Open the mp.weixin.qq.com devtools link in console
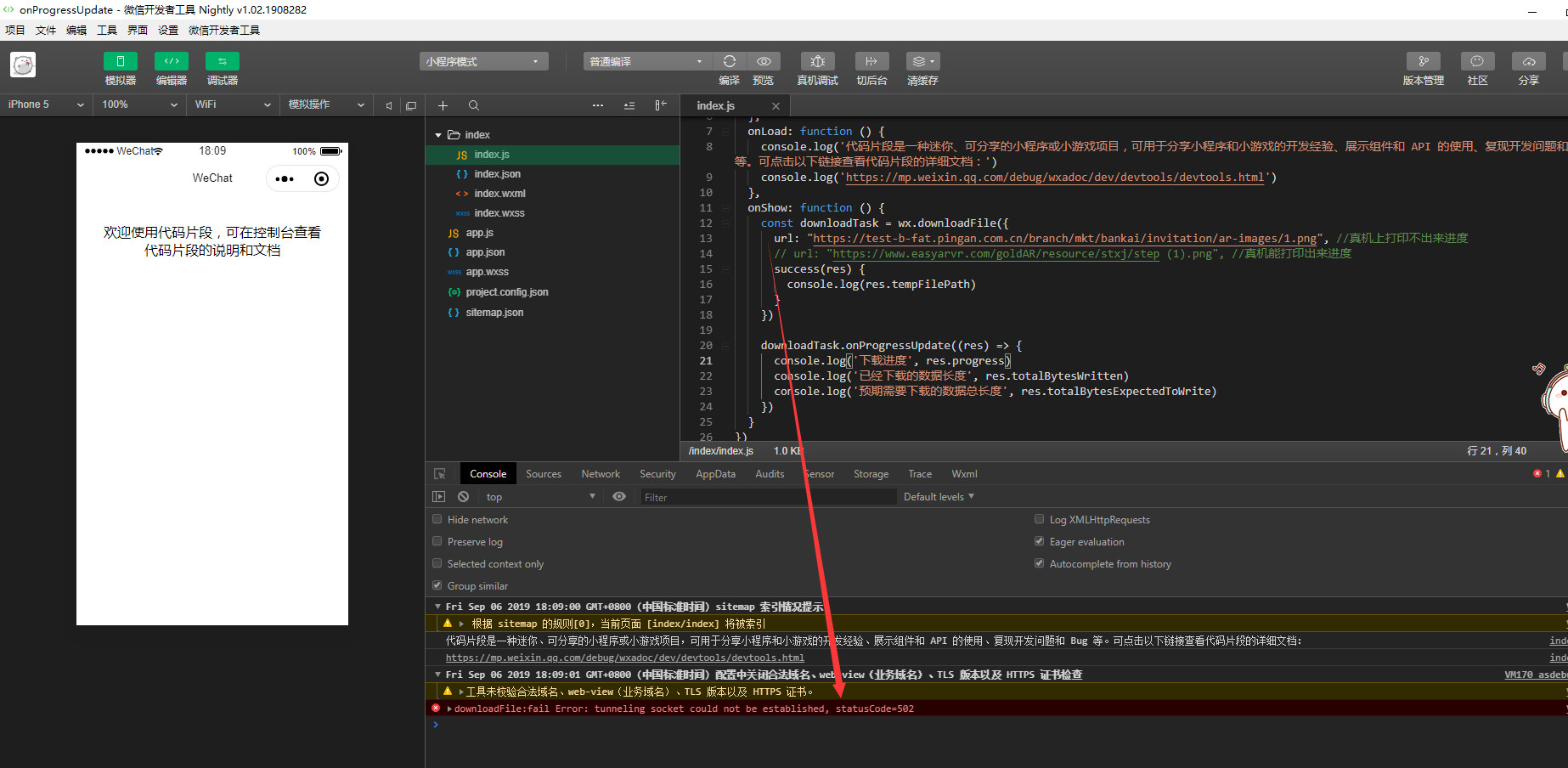 (625, 658)
